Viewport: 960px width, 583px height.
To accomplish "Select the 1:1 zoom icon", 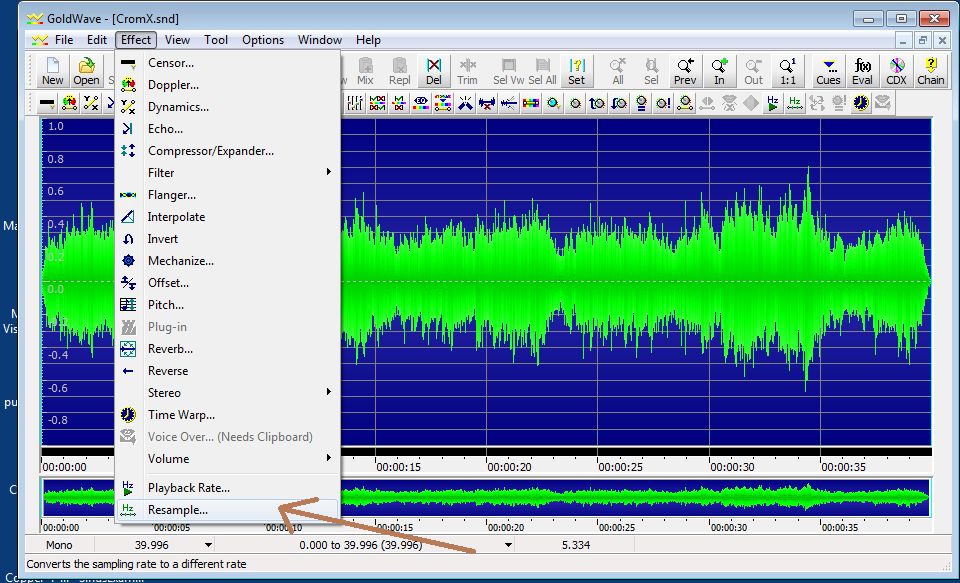I will (x=787, y=71).
